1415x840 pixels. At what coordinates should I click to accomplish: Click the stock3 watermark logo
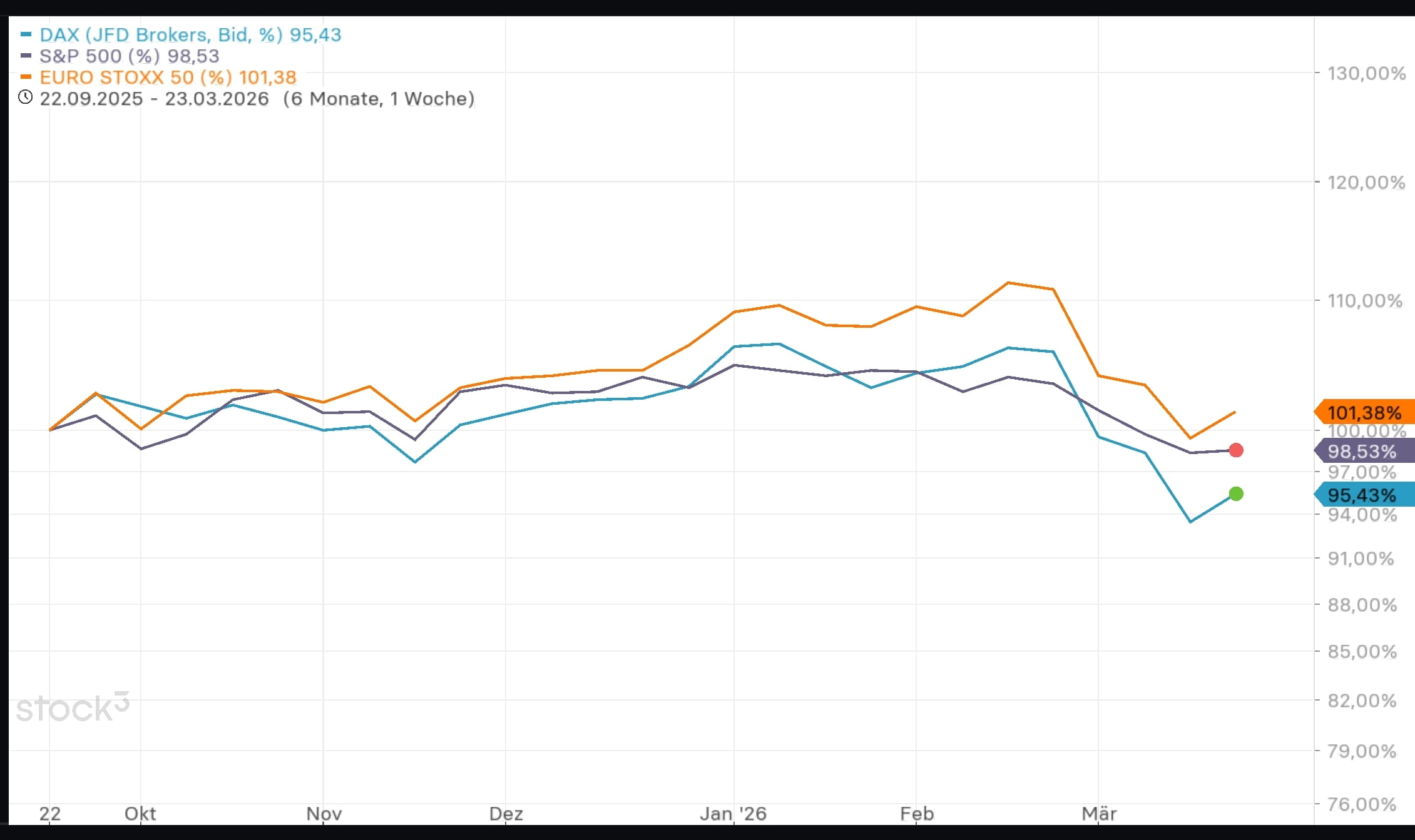[73, 707]
